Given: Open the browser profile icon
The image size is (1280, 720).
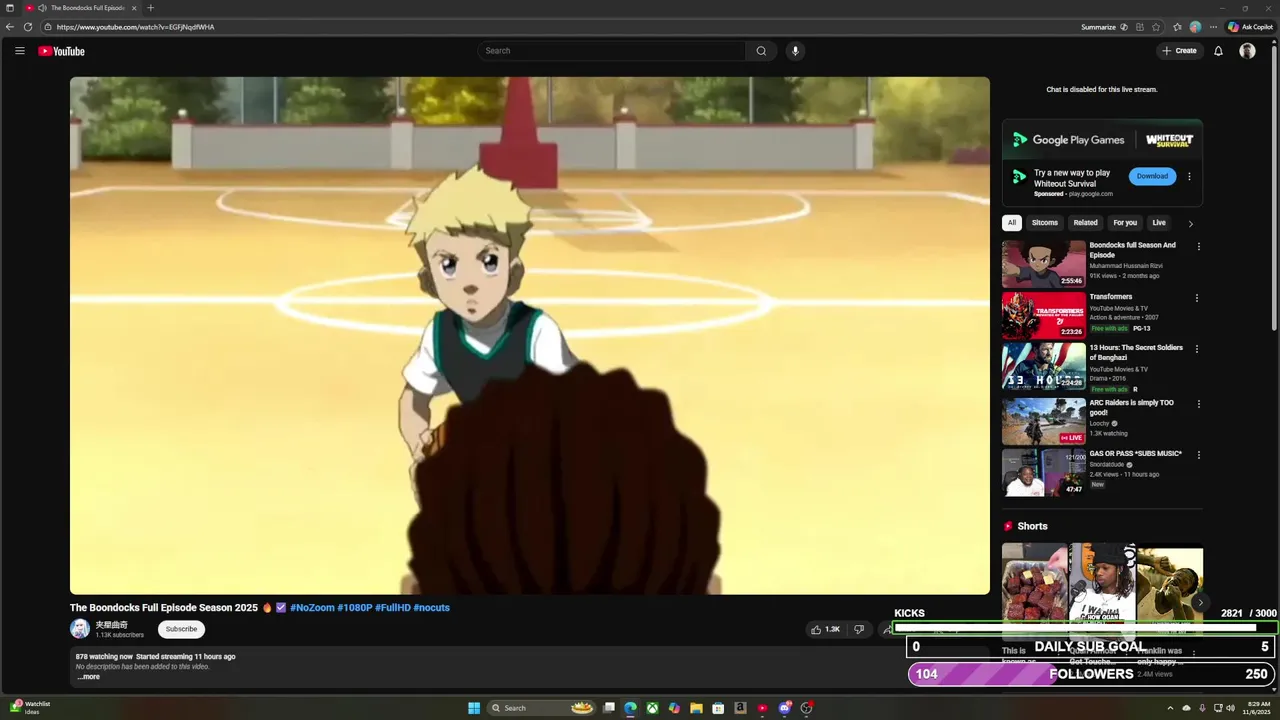Looking at the screenshot, I should [1195, 27].
